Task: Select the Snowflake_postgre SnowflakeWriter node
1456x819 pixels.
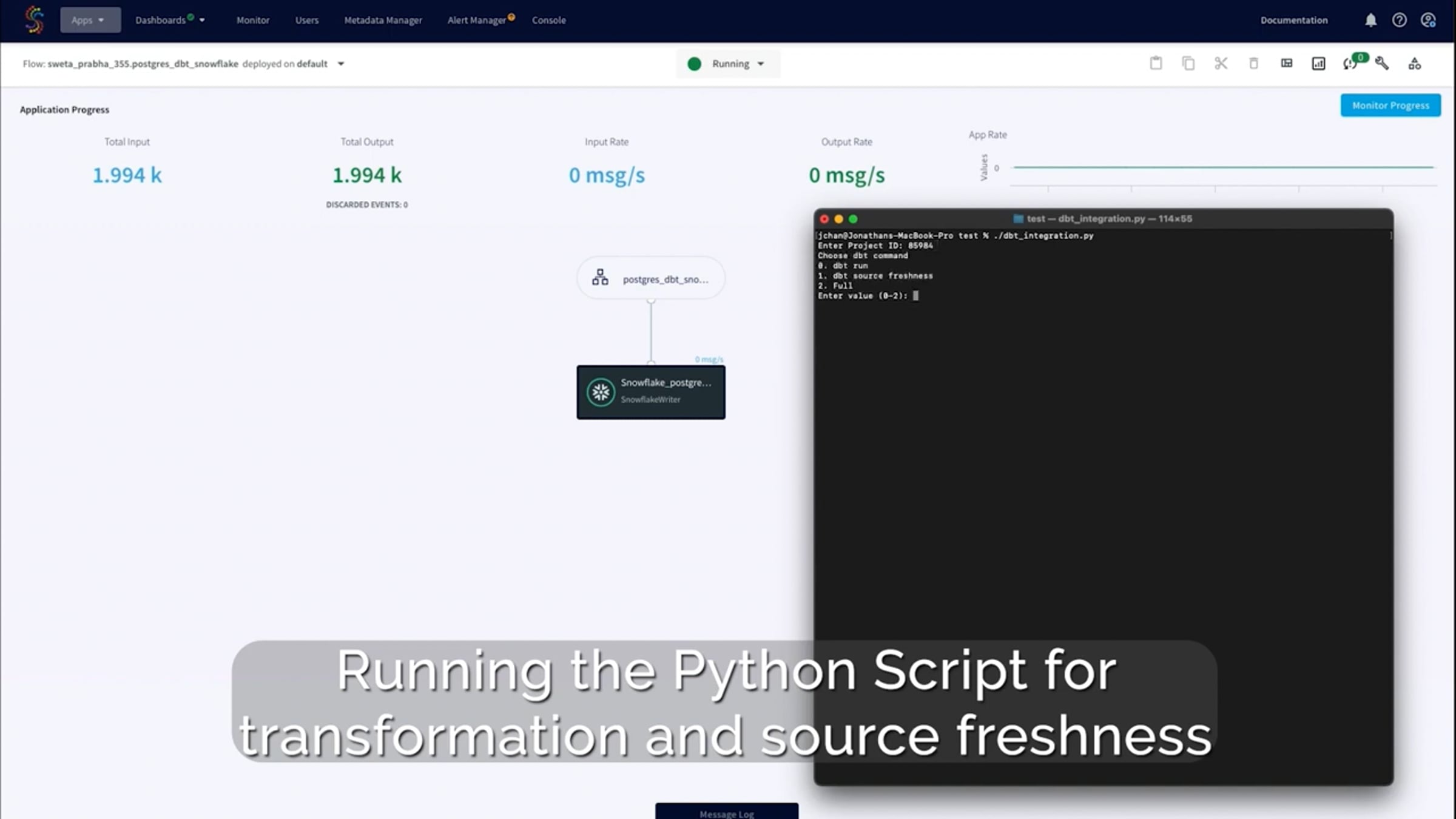Action: tap(650, 392)
